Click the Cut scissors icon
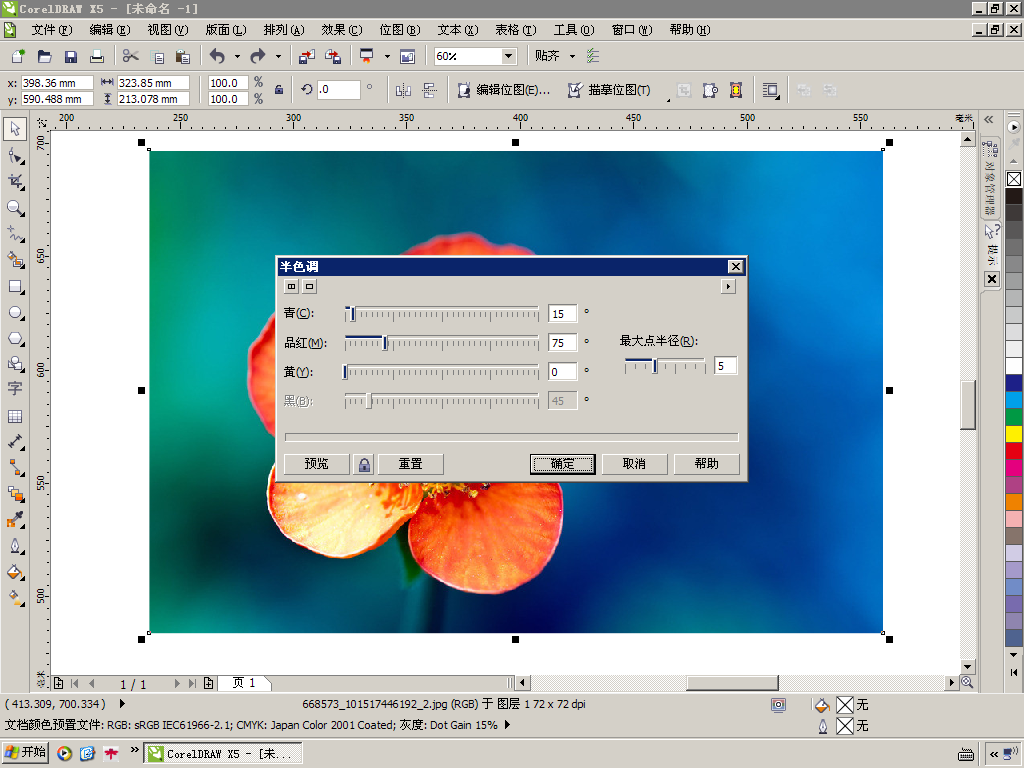1024x768 pixels. point(131,56)
